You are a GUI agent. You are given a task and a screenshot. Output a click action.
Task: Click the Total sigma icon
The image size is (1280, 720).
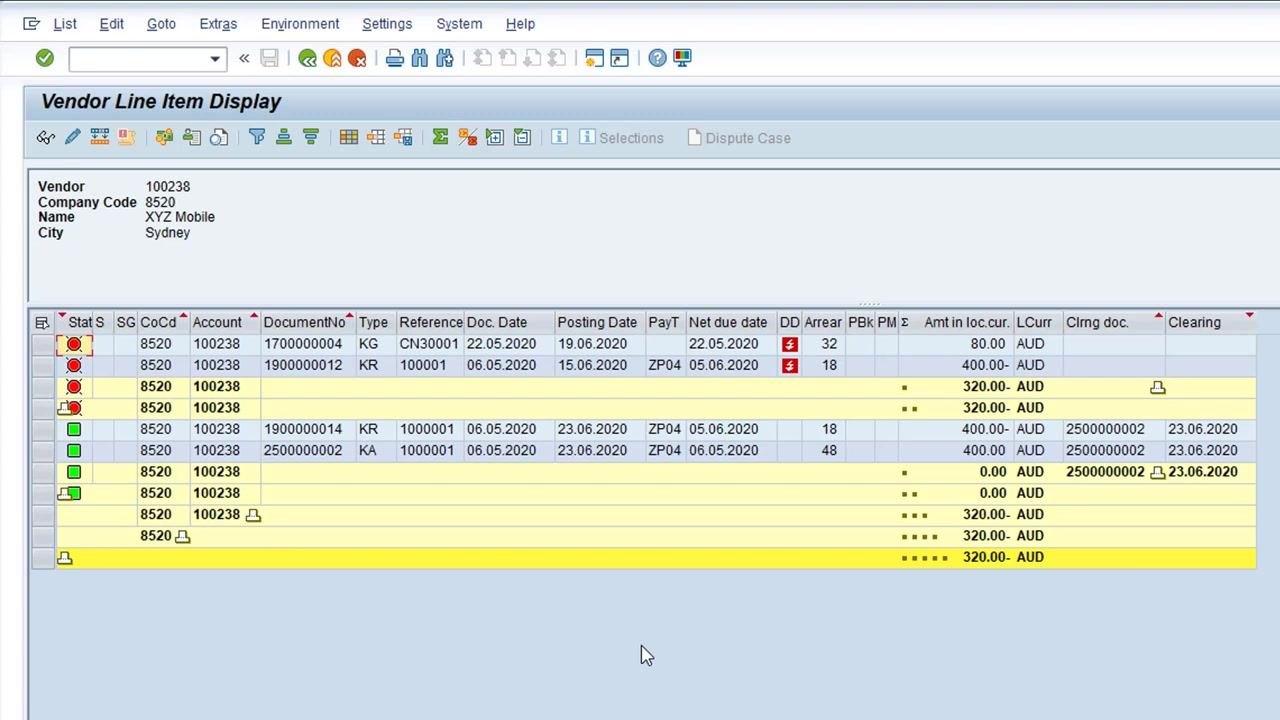[440, 138]
